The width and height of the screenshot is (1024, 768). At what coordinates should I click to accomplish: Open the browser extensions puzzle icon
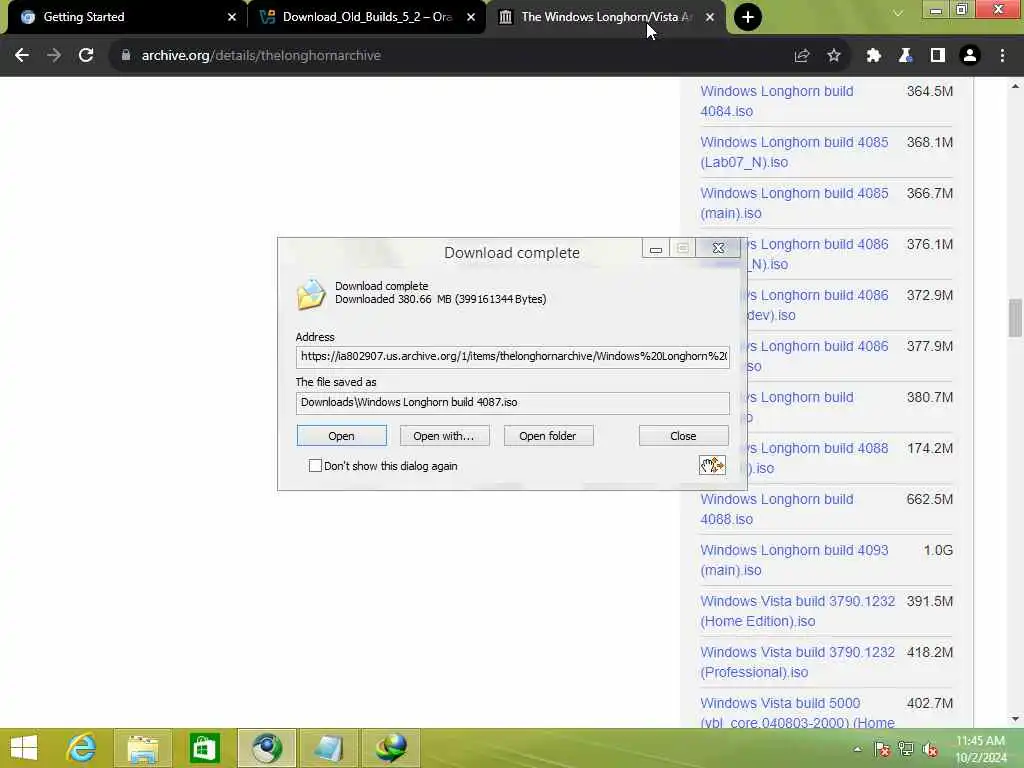(873, 56)
